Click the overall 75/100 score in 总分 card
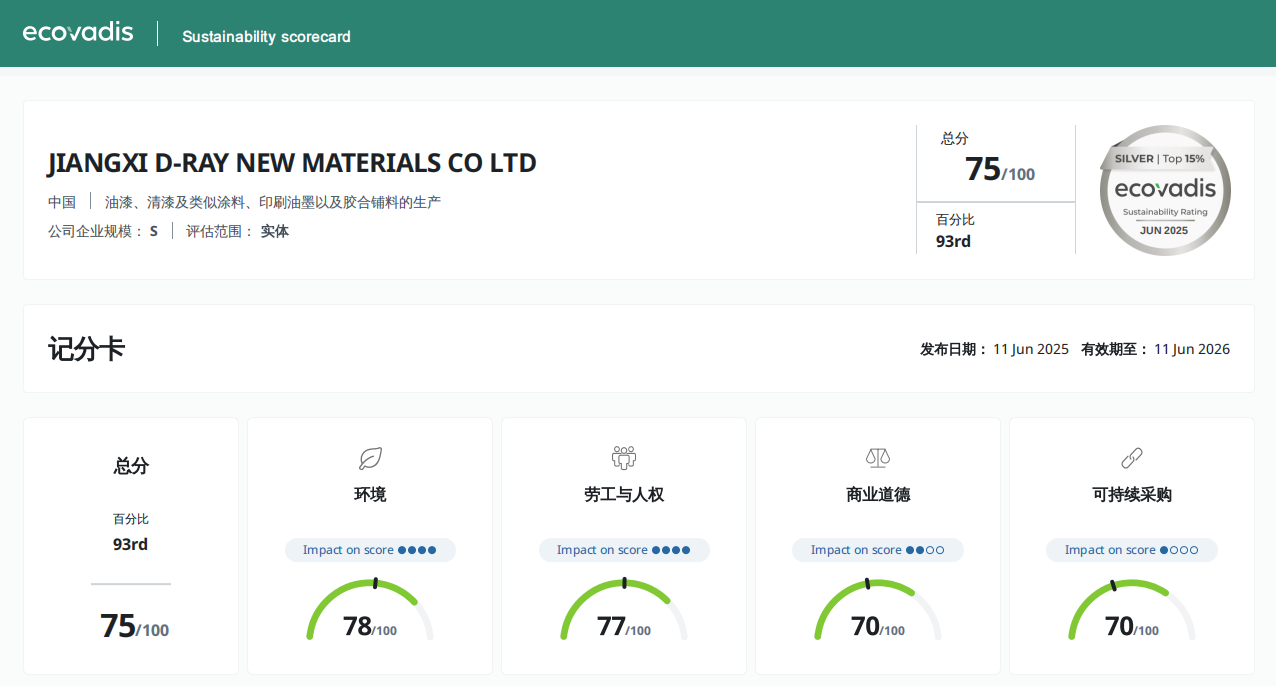The height and width of the screenshot is (686, 1276). (x=134, y=626)
